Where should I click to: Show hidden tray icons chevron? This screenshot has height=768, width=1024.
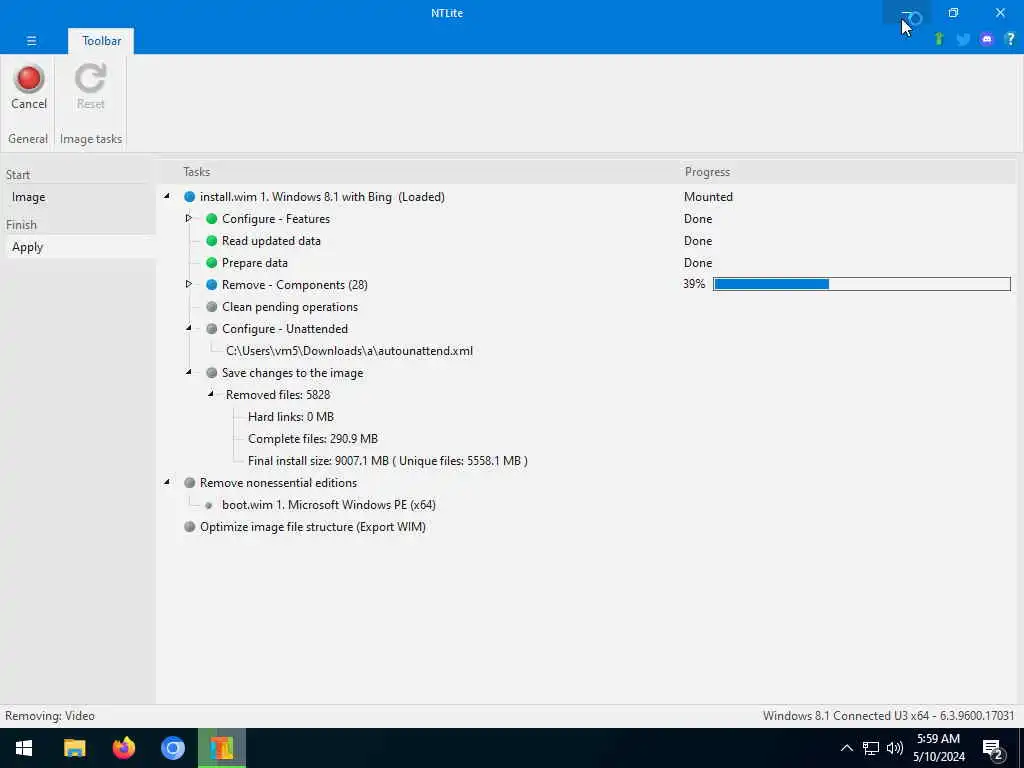pyautogui.click(x=846, y=748)
